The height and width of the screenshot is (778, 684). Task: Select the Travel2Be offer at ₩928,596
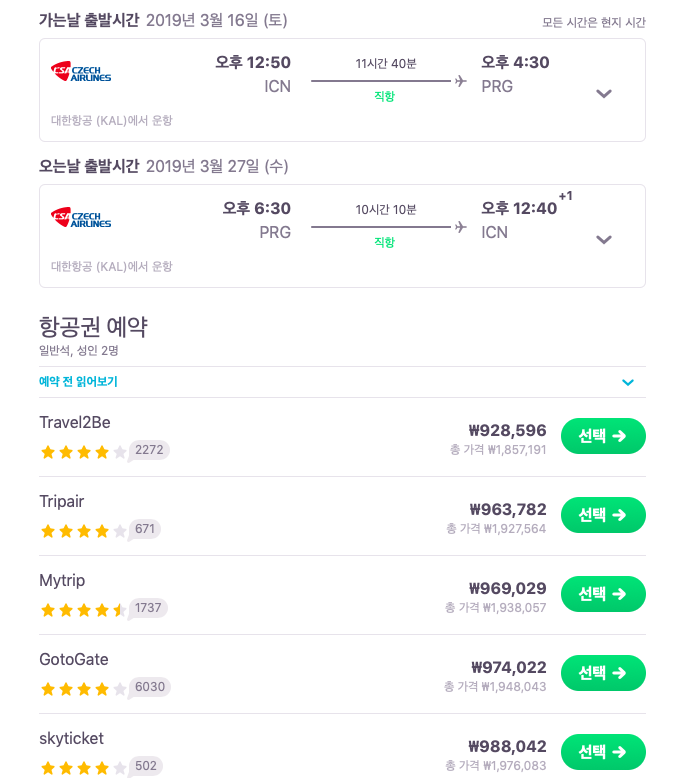[603, 436]
